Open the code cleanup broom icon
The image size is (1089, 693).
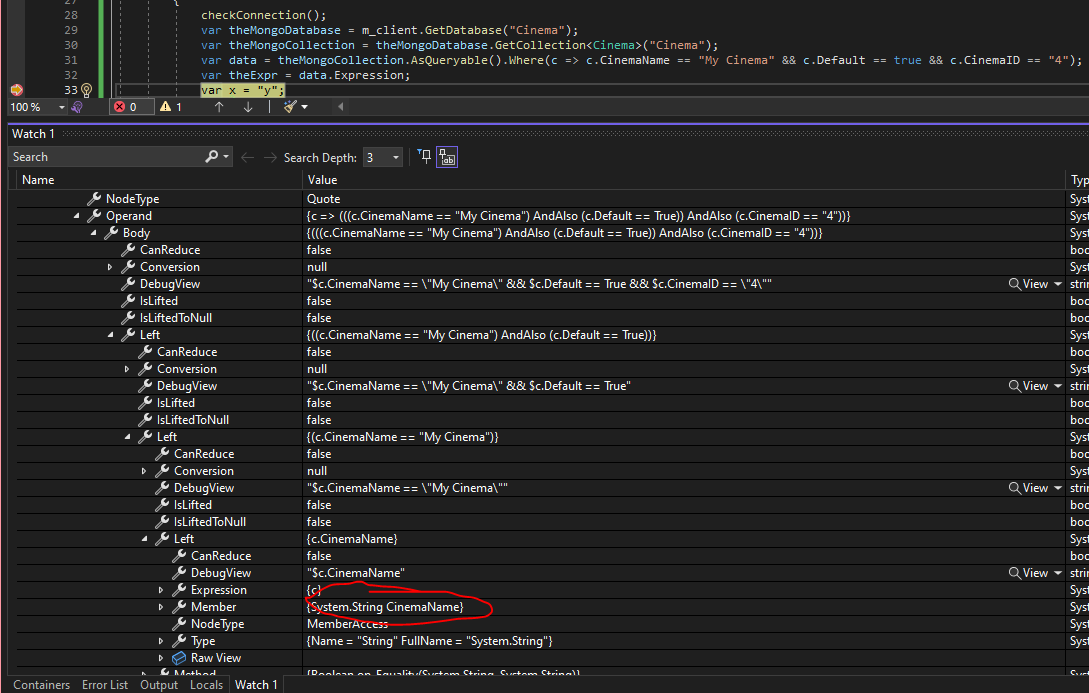[290, 106]
